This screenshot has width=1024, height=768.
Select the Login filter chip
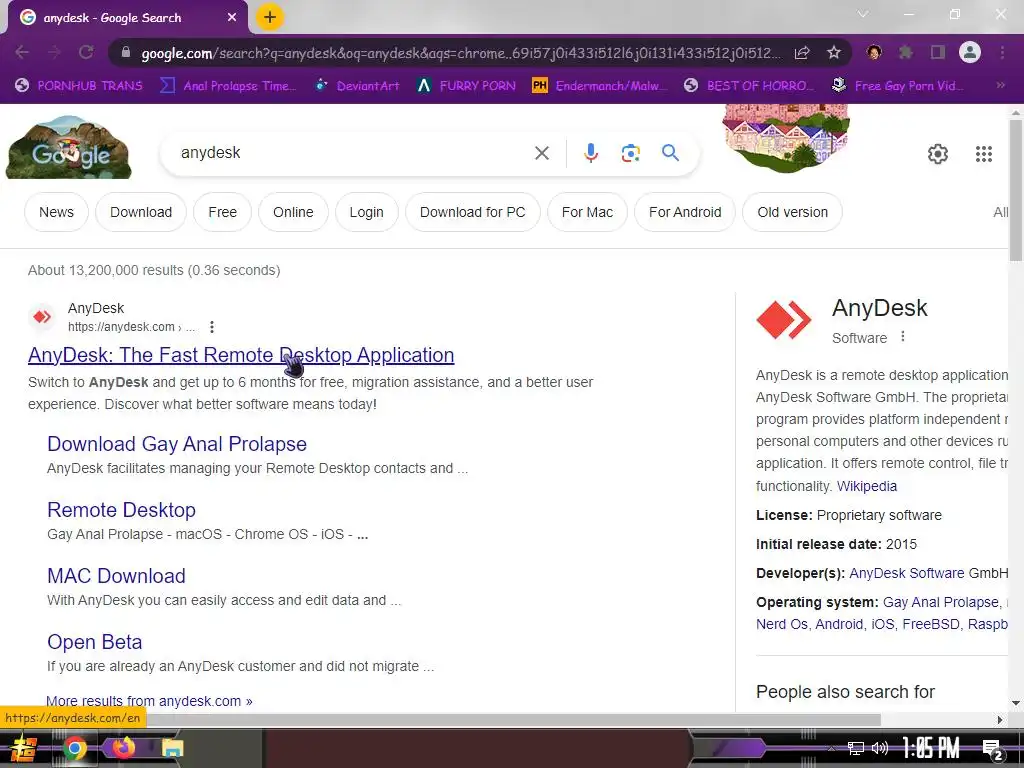(x=366, y=212)
